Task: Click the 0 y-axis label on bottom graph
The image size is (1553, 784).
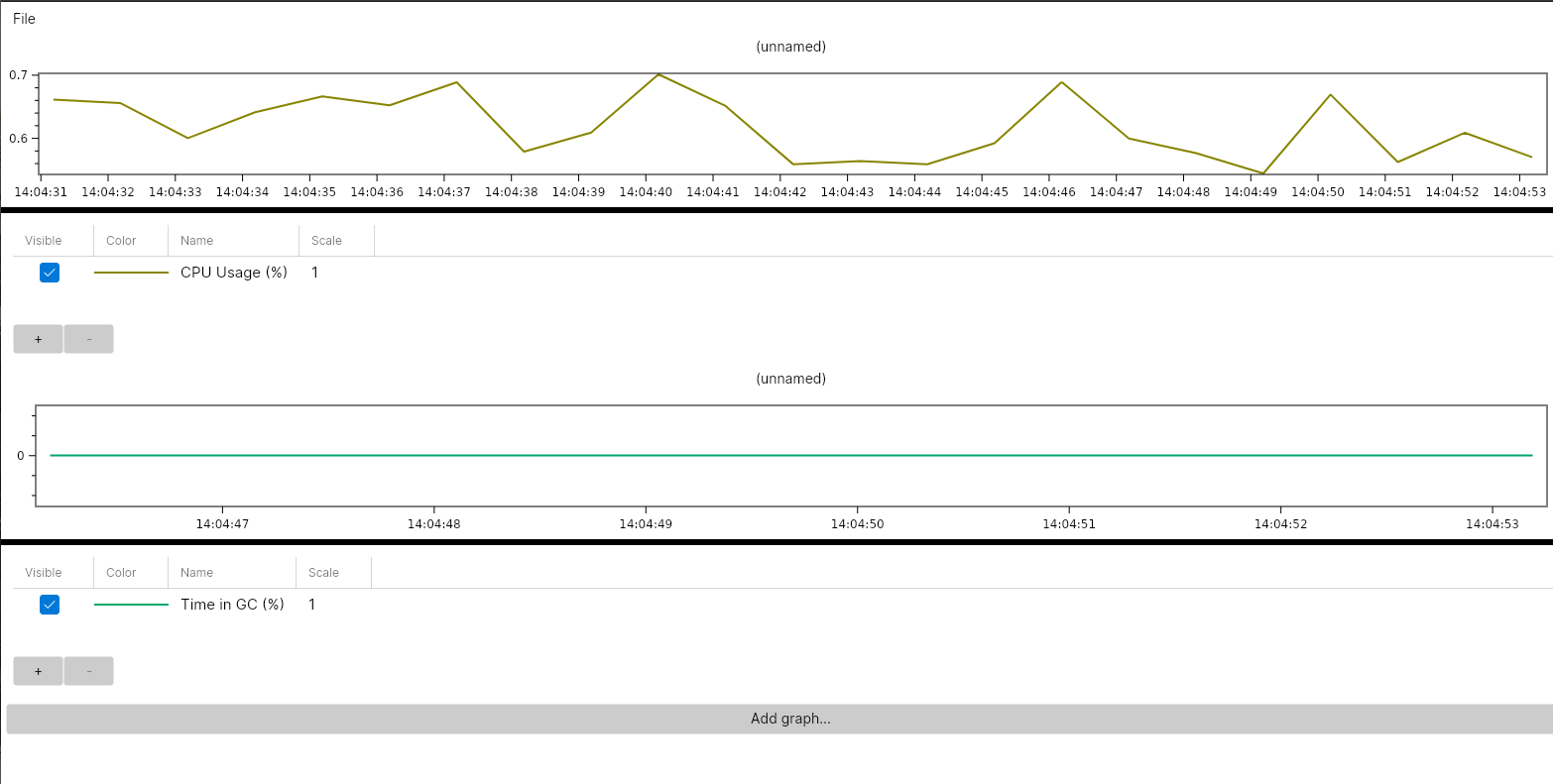Action: 20,456
